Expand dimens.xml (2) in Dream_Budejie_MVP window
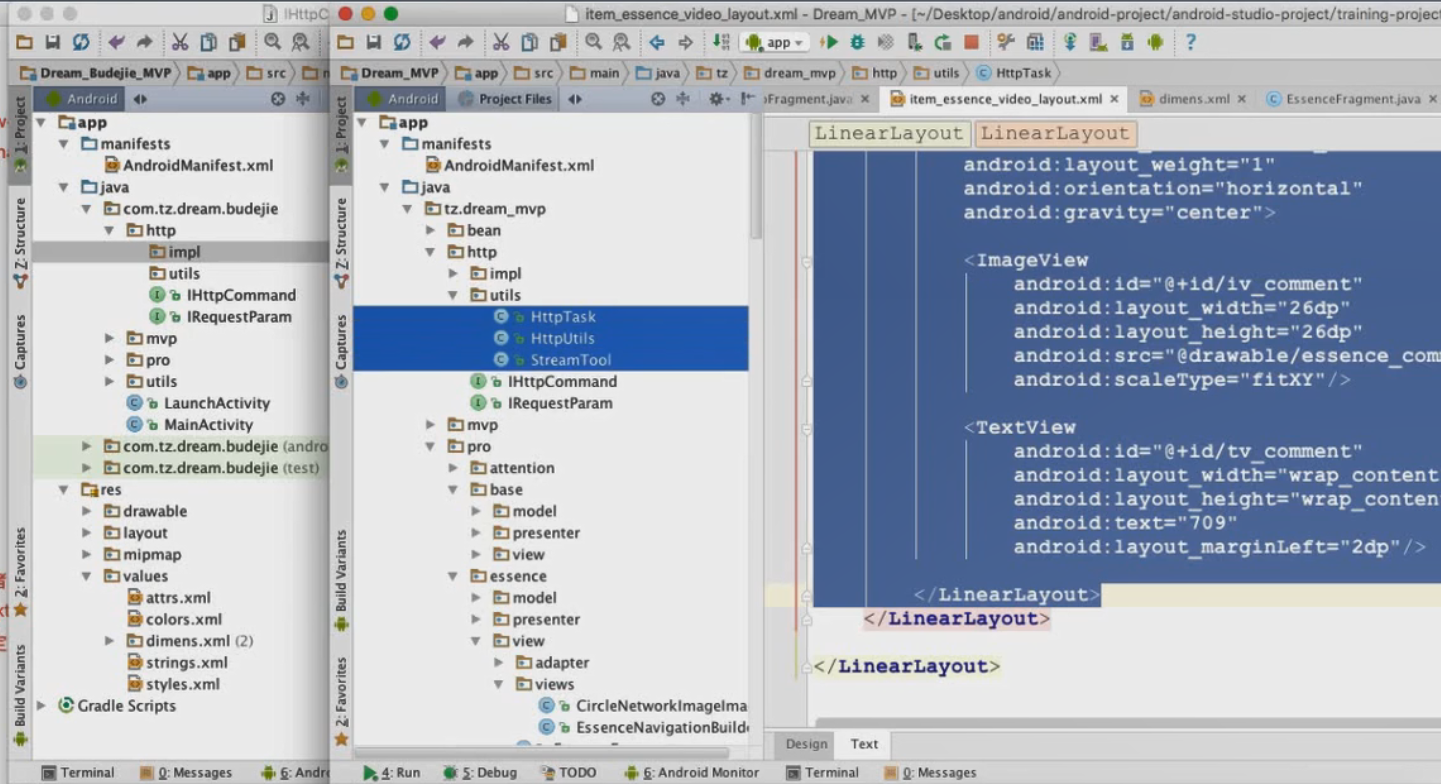Image resolution: width=1441 pixels, height=784 pixels. [109, 641]
